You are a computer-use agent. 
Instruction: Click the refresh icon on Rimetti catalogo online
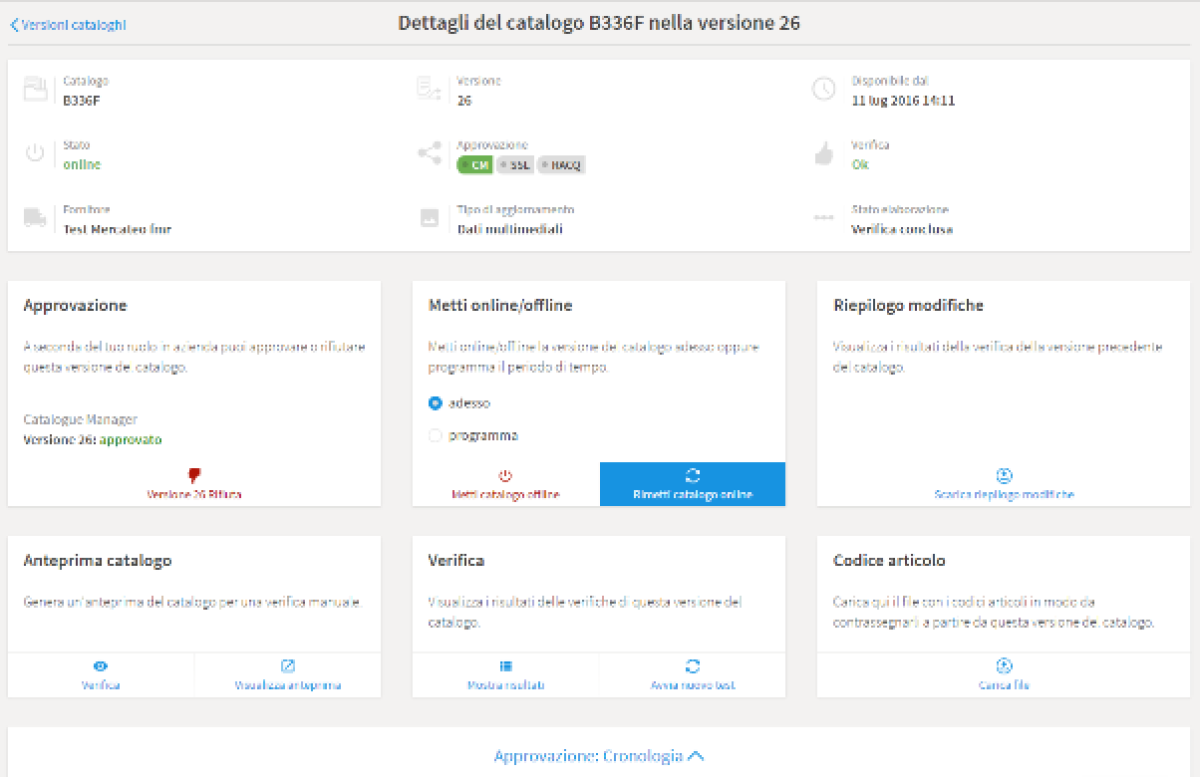(692, 476)
